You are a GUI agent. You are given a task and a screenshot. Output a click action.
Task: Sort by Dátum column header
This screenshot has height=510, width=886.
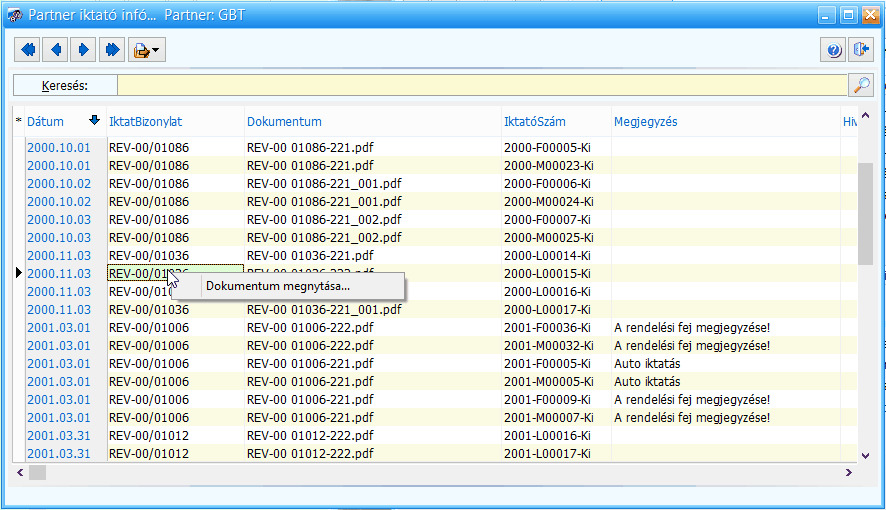point(45,121)
